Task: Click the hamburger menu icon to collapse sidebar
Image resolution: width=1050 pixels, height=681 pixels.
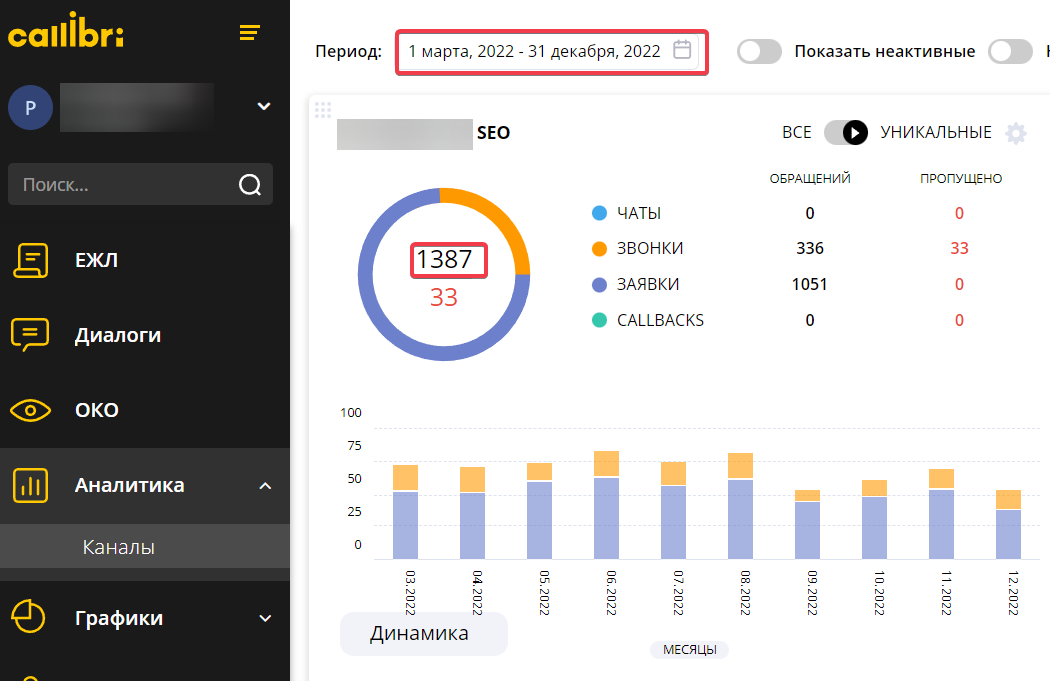Action: point(250,33)
